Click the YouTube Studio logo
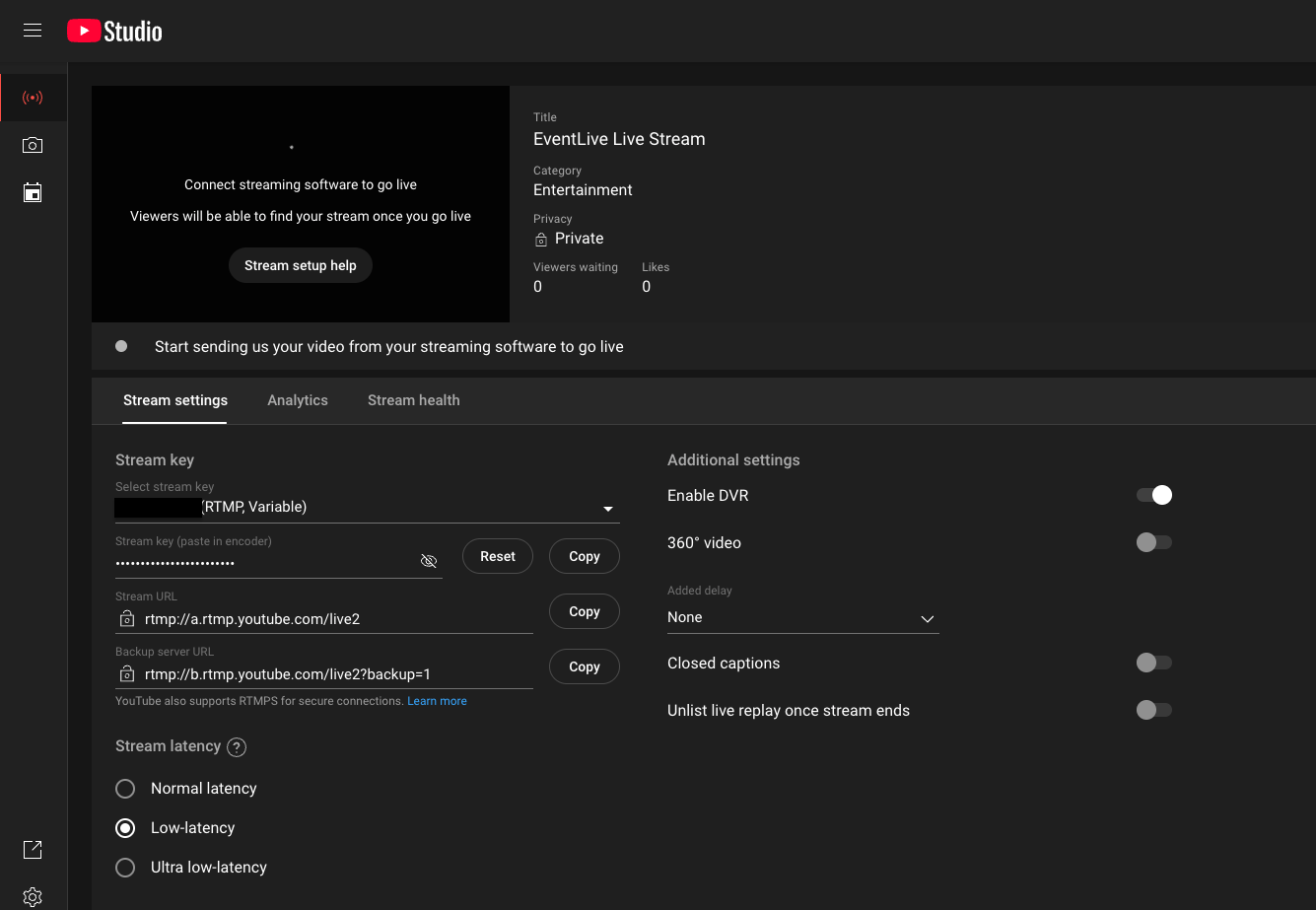The width and height of the screenshot is (1316, 910). pos(114,32)
